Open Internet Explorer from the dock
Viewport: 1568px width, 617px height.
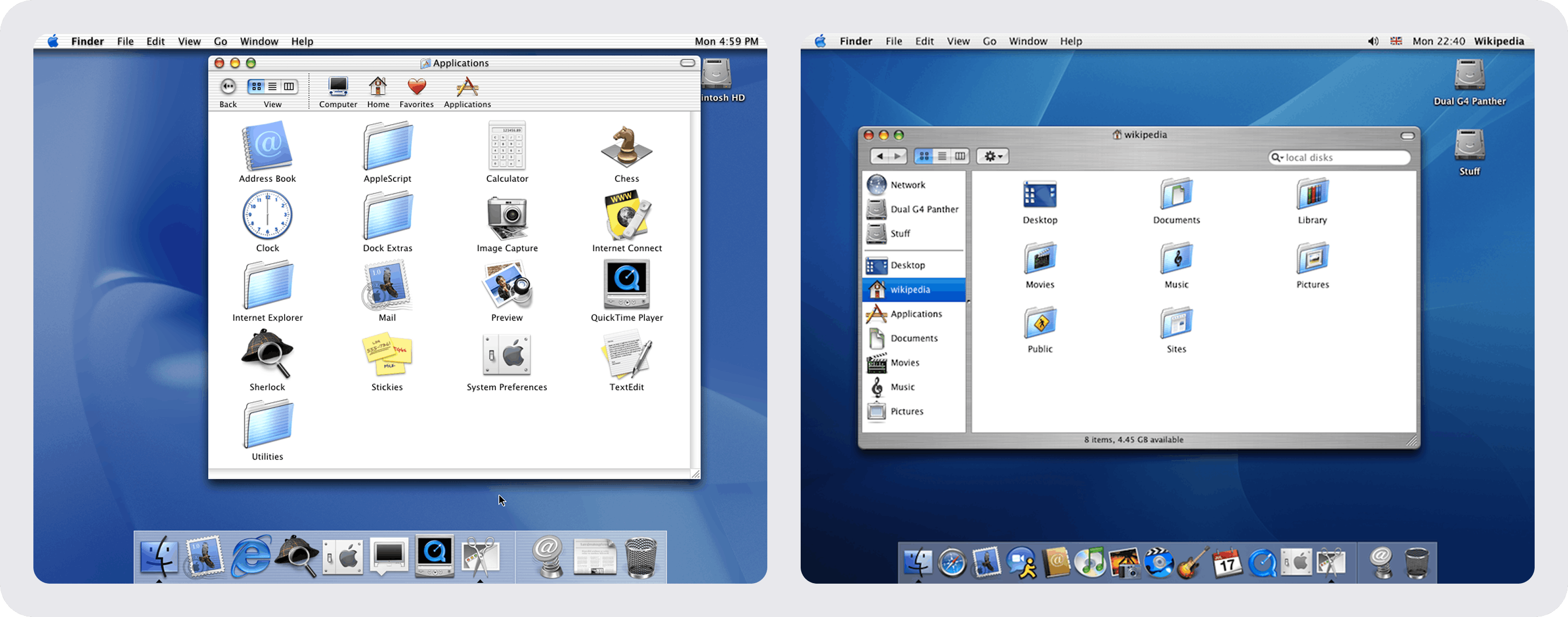250,557
